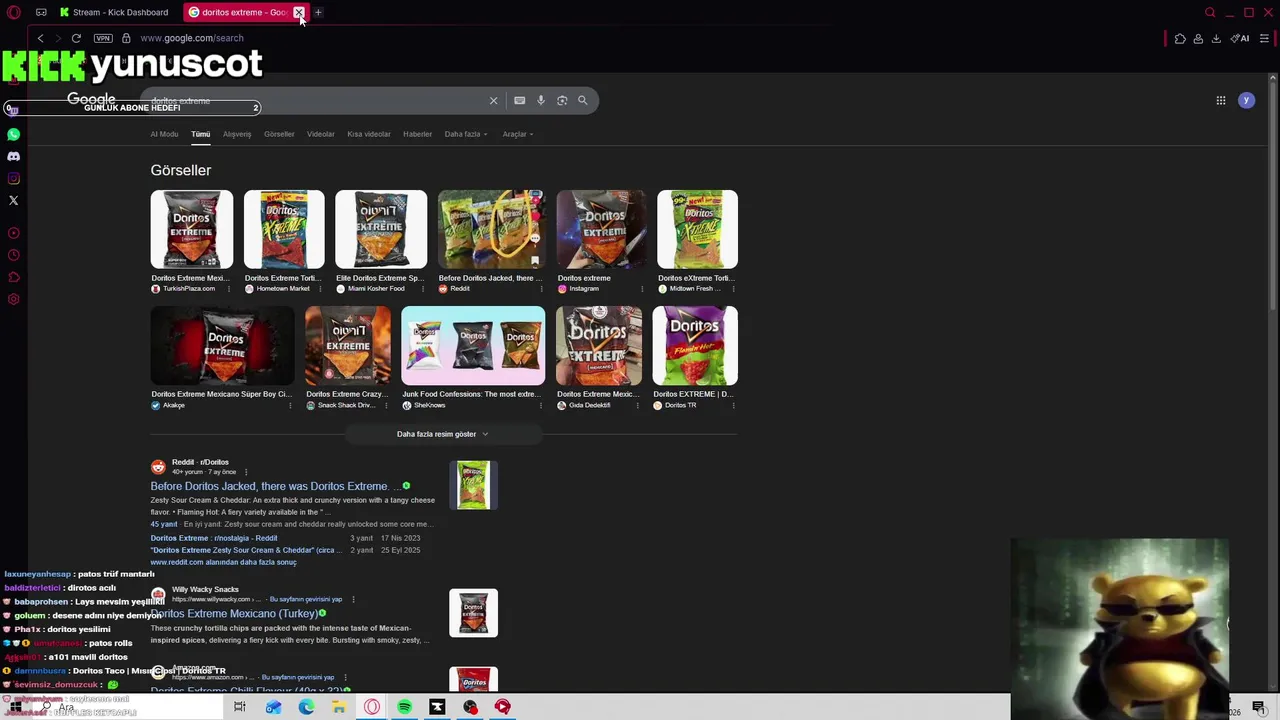Select the Tümü results tab
Screen dimensions: 1280x720
coord(201,134)
